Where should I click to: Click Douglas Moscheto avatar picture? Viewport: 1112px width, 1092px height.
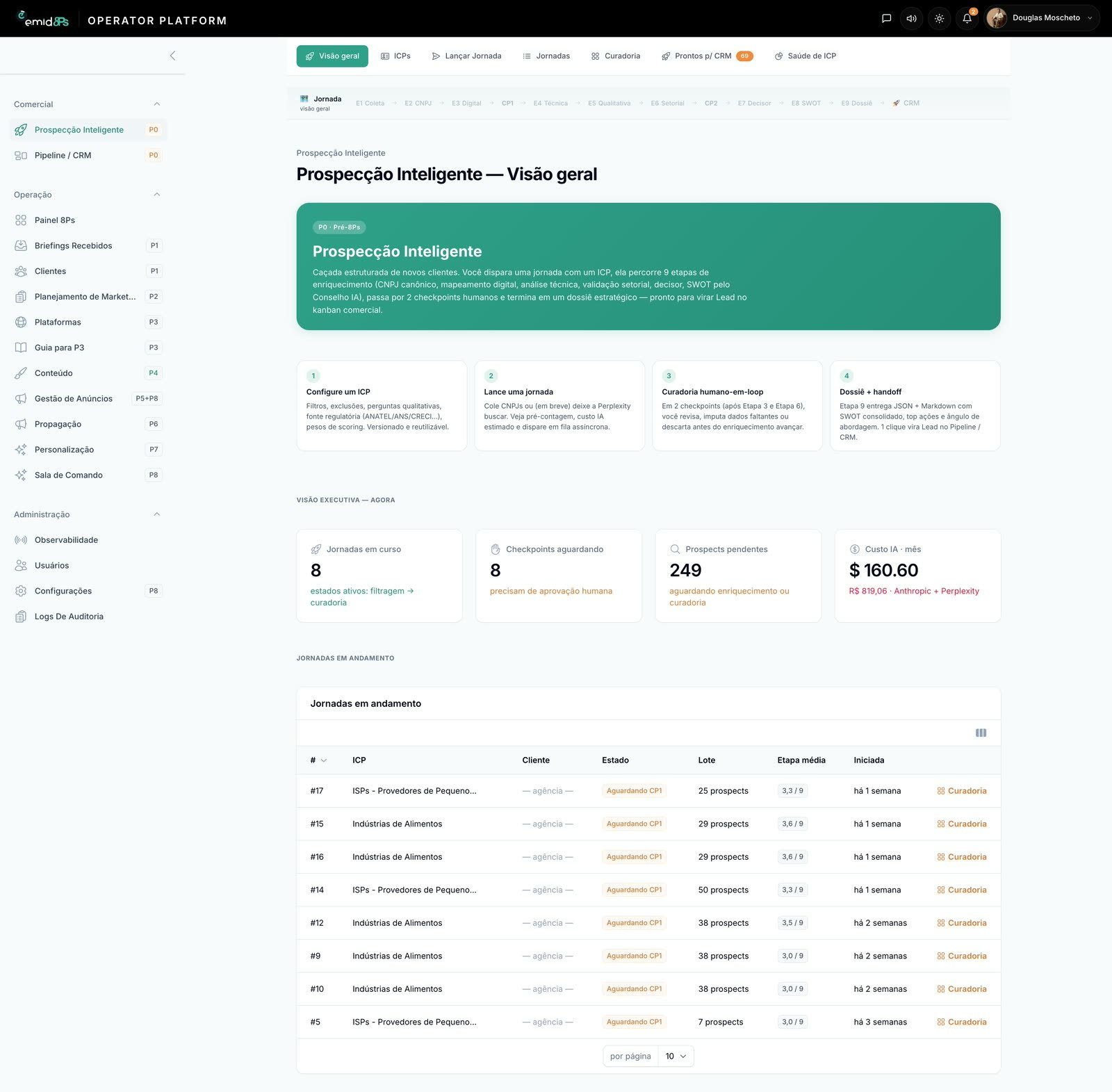997,18
